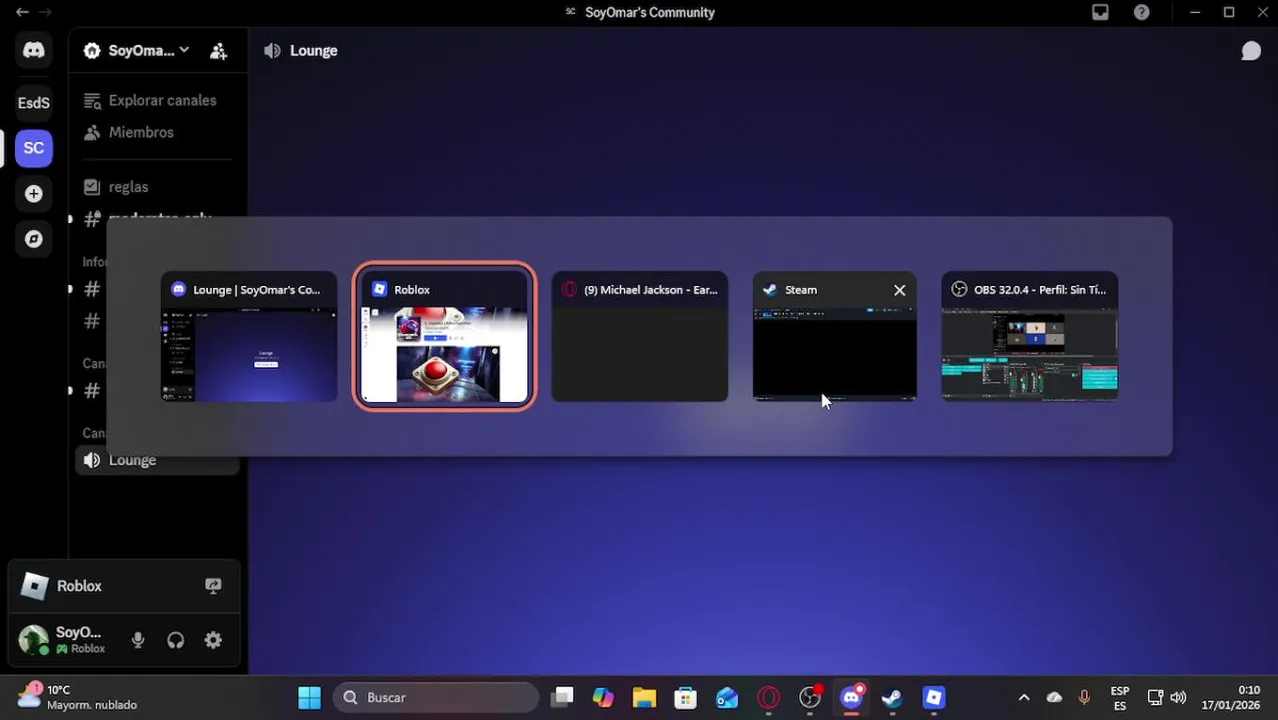Launch Copilot from the taskbar
1278x720 pixels.
tap(603, 697)
